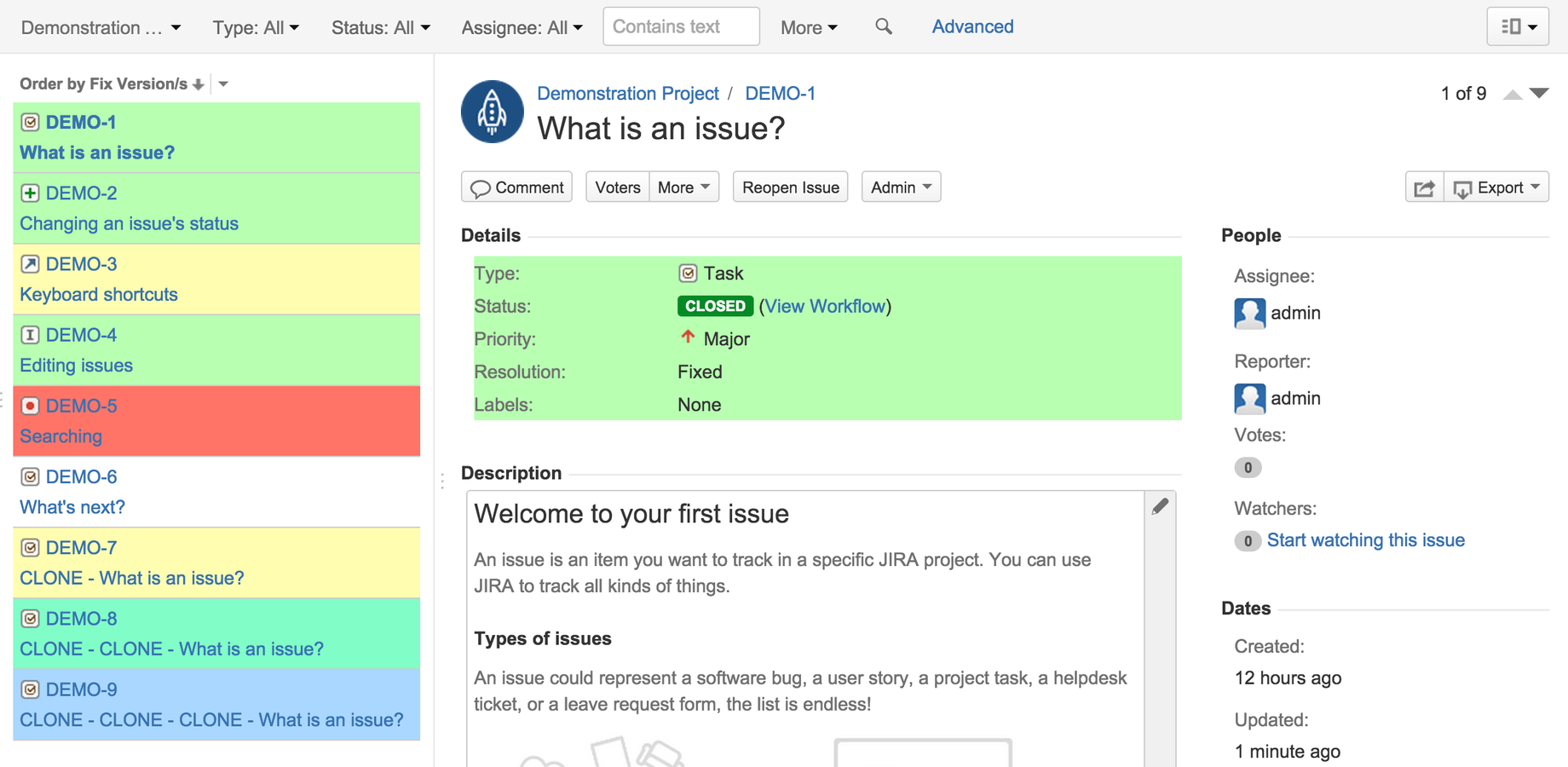The height and width of the screenshot is (767, 1568).
Task: Click the share issue icon button
Action: pos(1424,187)
